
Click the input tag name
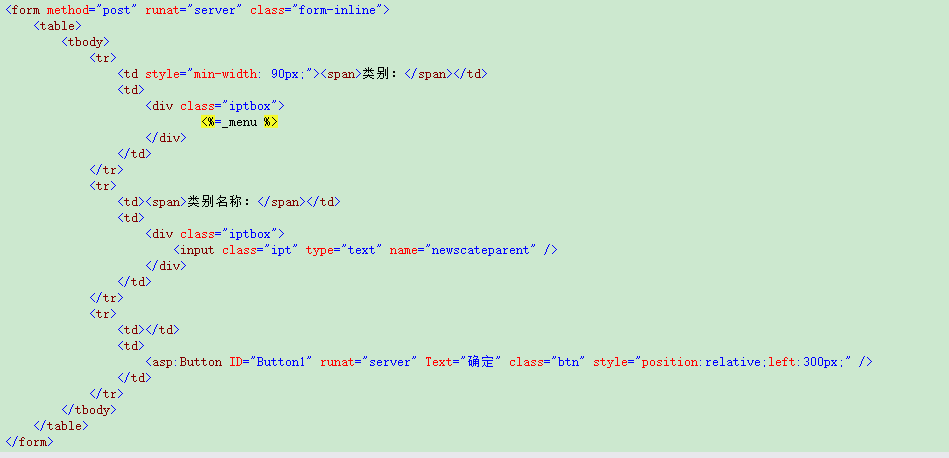click(197, 250)
